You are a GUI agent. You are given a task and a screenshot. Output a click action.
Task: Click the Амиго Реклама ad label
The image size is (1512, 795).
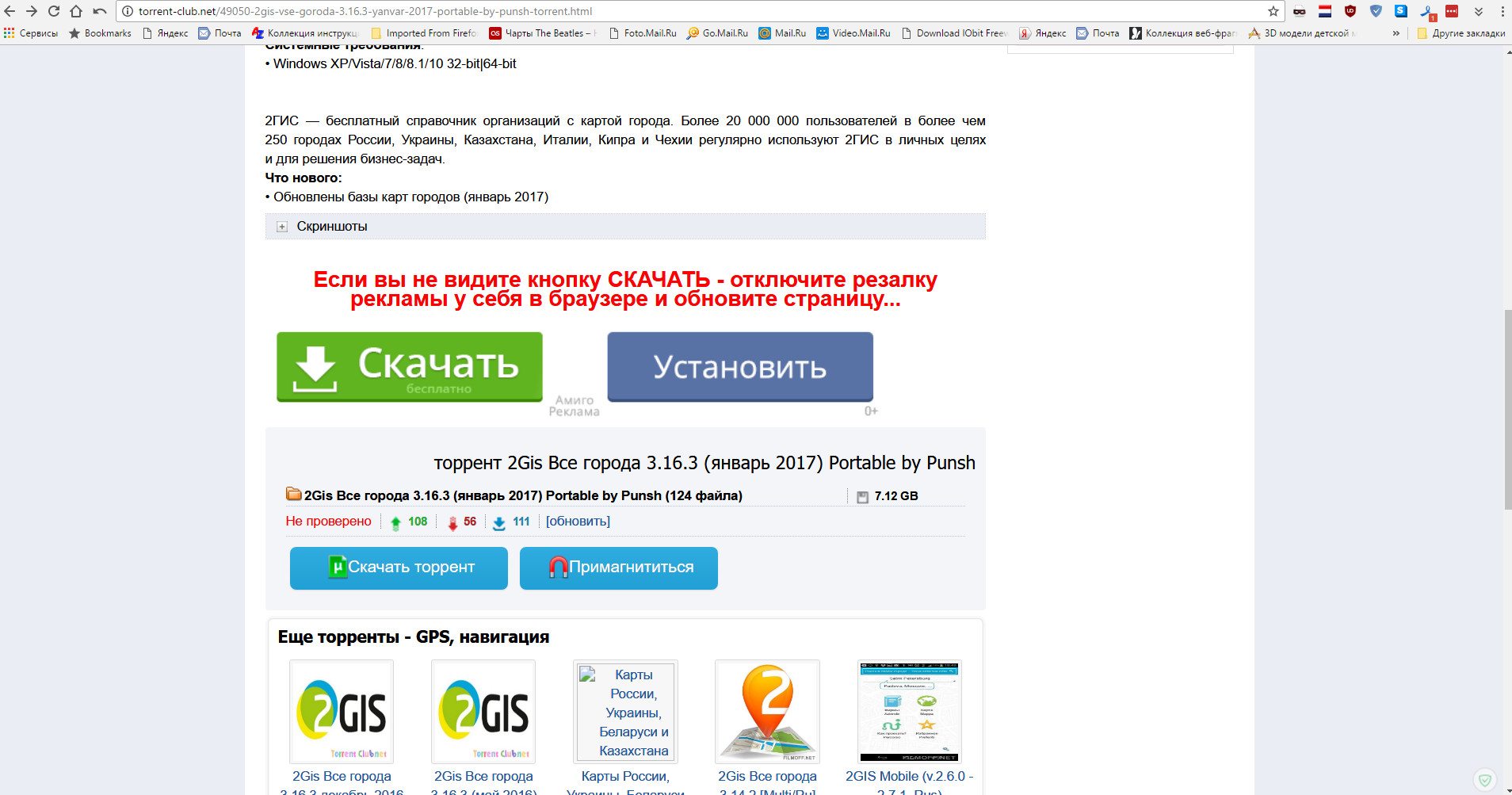click(575, 406)
